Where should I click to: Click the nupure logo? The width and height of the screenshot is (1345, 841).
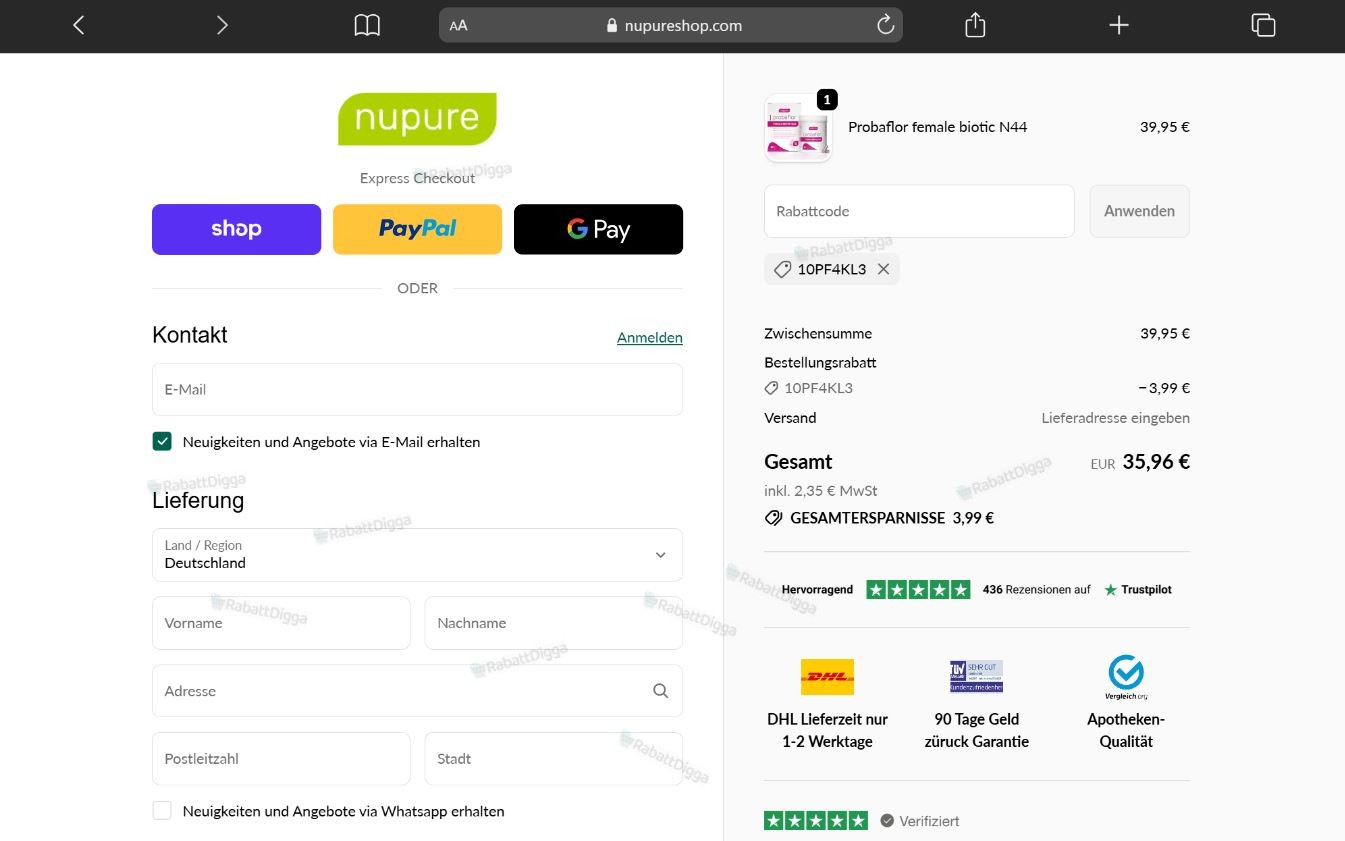(417, 119)
